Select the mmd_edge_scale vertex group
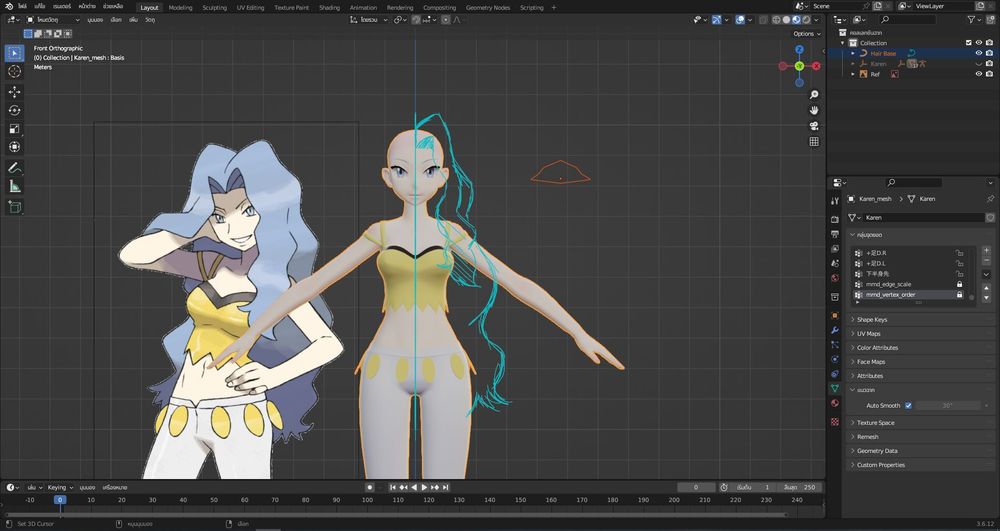Viewport: 1000px width, 531px height. pos(888,284)
